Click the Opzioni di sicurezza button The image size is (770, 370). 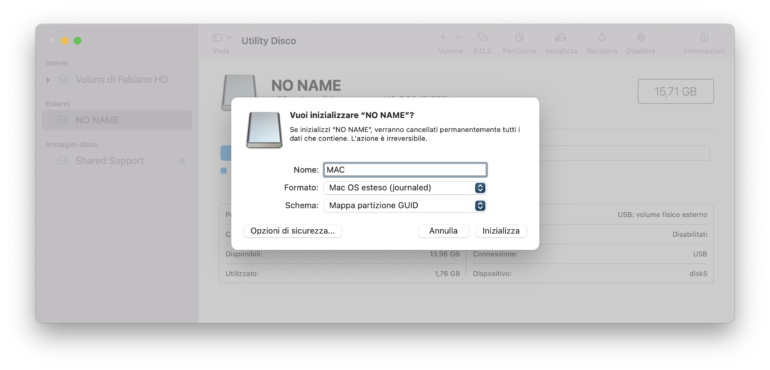click(x=293, y=231)
